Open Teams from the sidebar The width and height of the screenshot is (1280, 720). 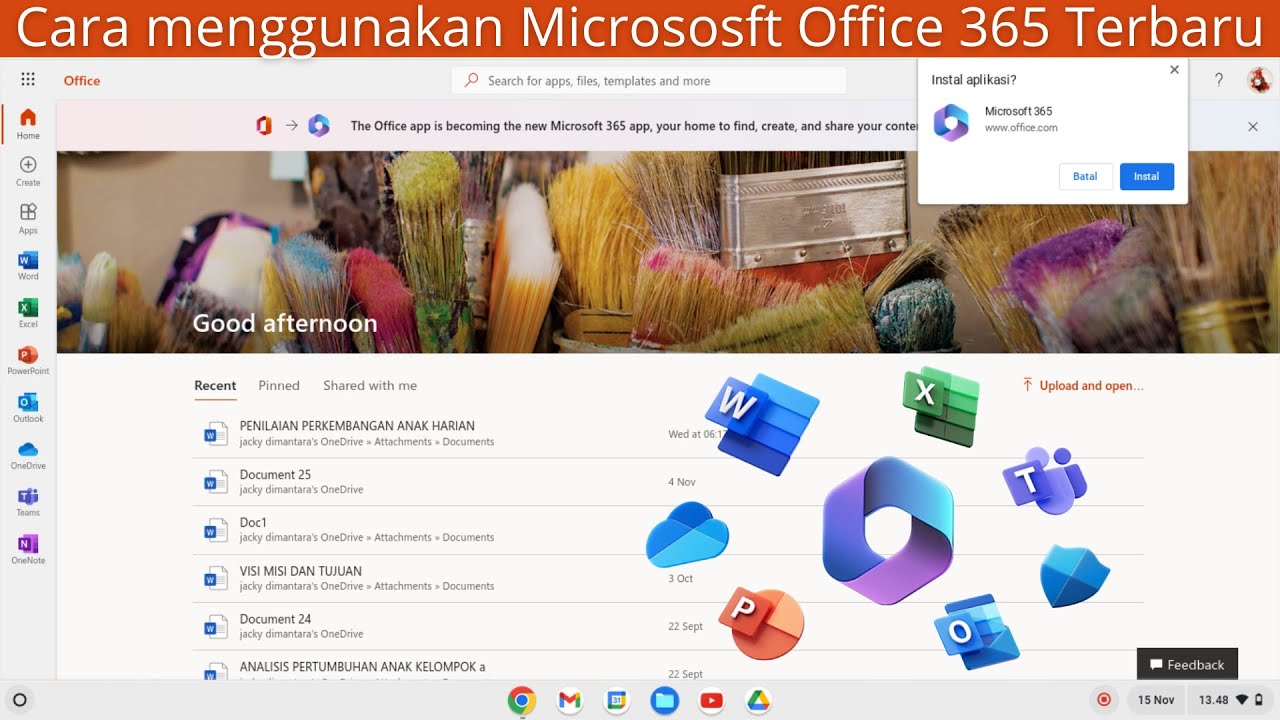pos(28,501)
